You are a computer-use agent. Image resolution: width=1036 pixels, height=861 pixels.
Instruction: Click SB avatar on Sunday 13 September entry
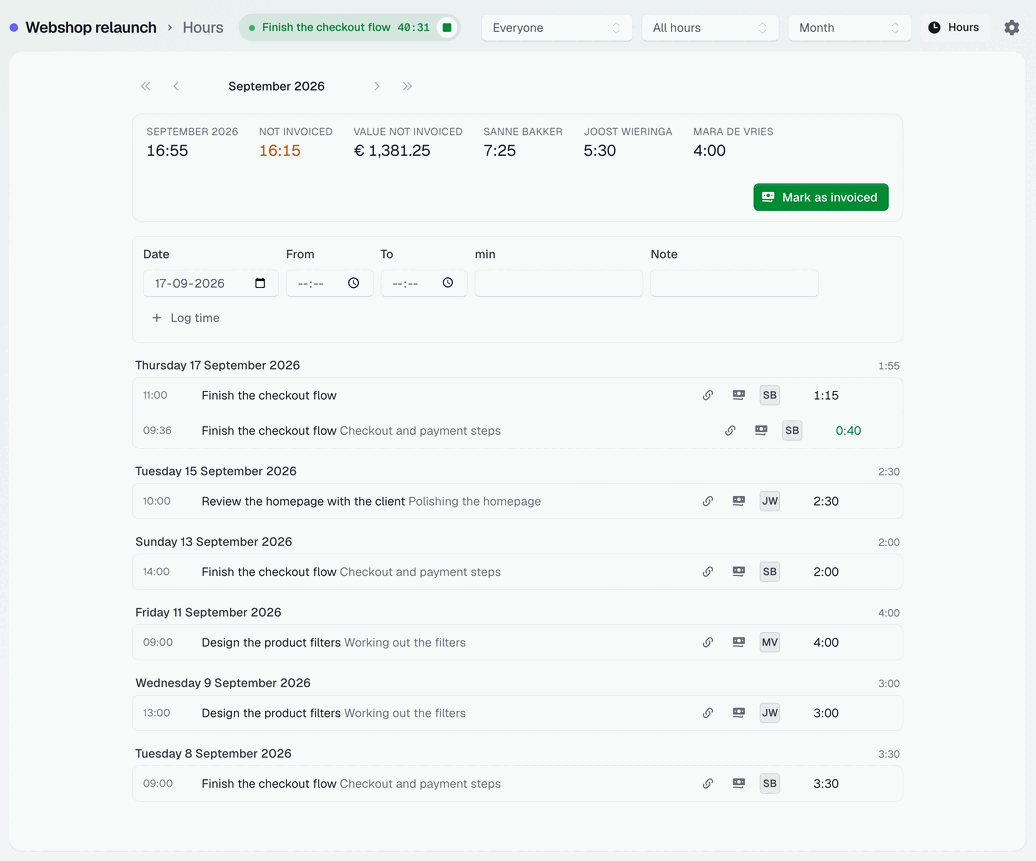click(770, 572)
